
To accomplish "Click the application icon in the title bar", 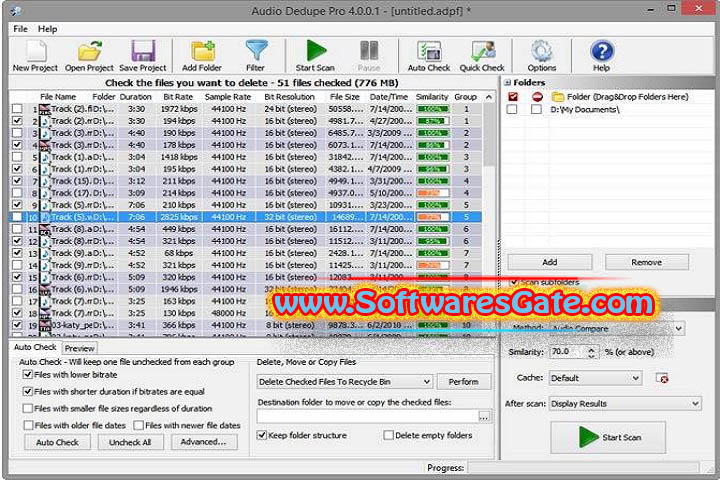I will click(x=16, y=11).
